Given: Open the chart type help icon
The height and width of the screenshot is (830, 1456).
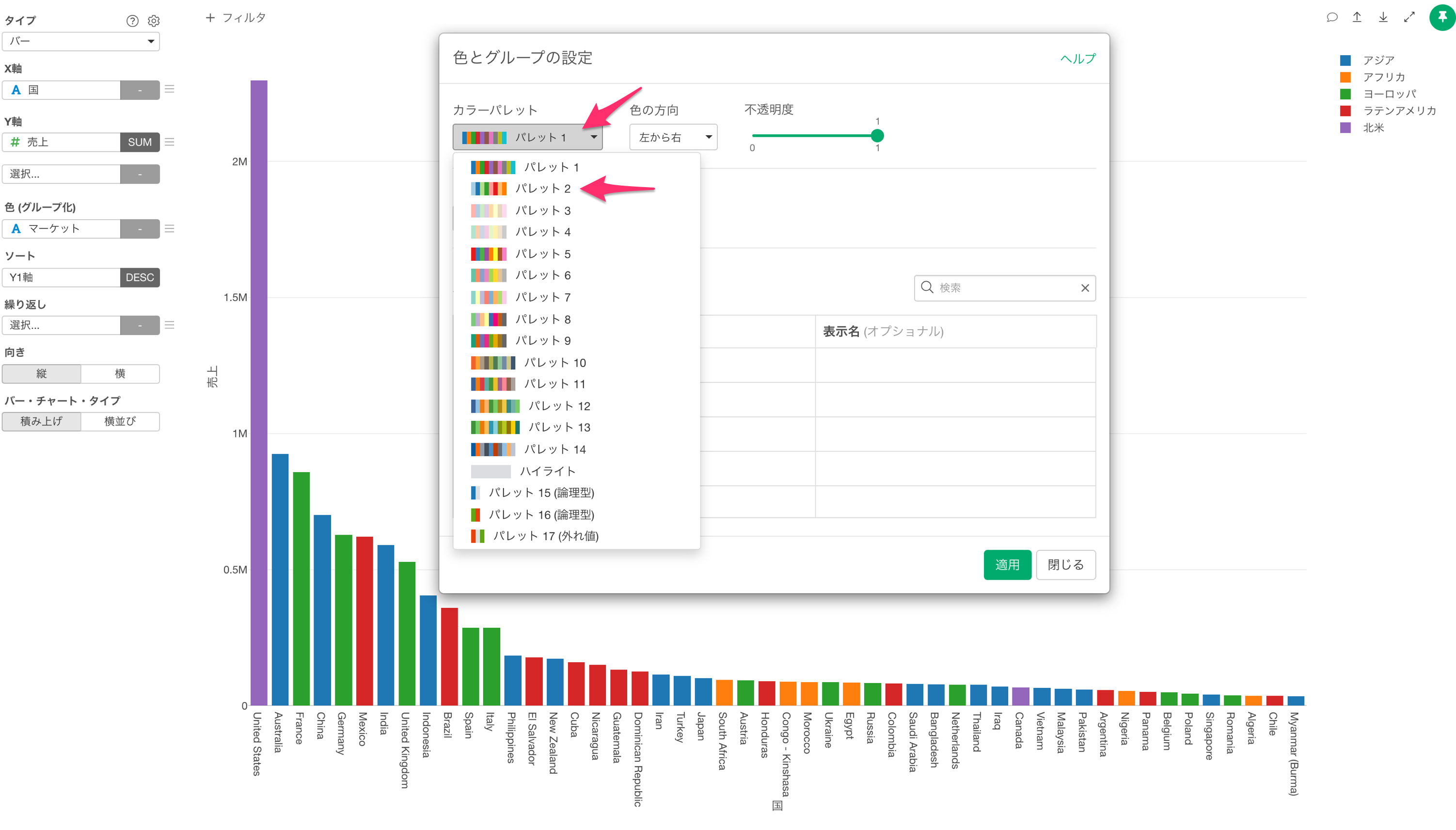Looking at the screenshot, I should [x=132, y=21].
